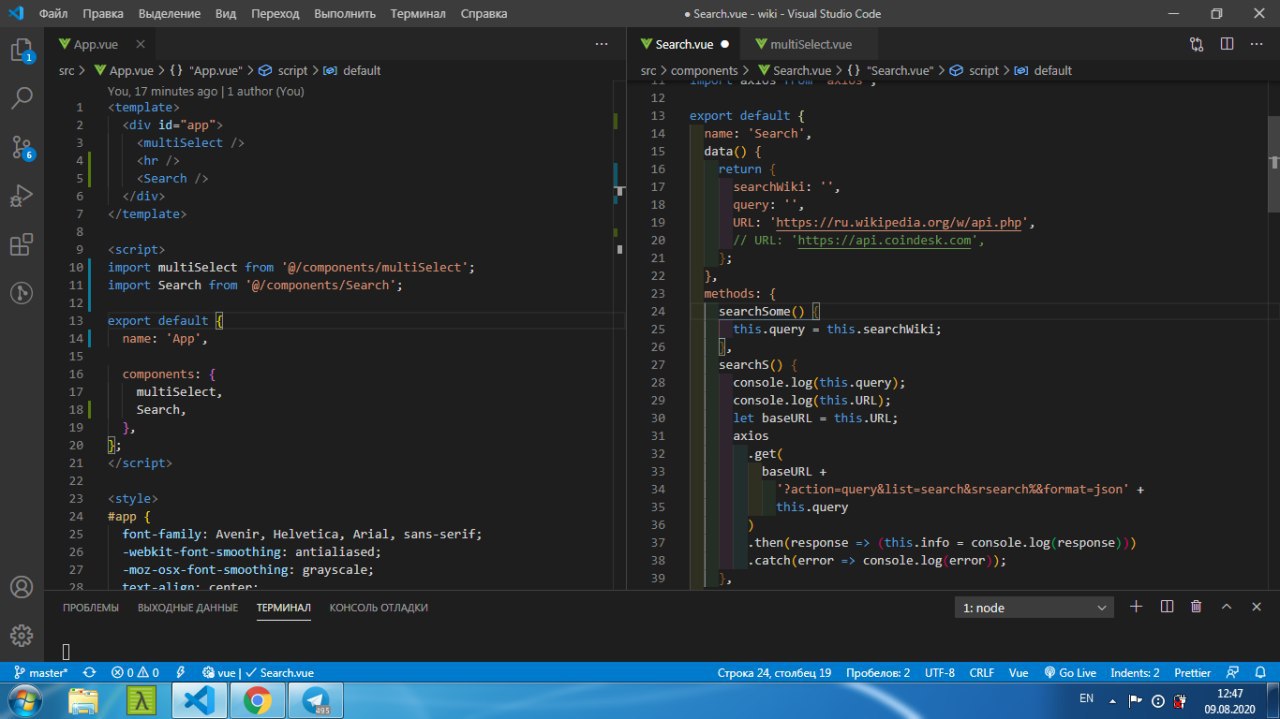Open the feedback icon in the status bar
The height and width of the screenshot is (719, 1280).
pyautogui.click(x=1232, y=673)
